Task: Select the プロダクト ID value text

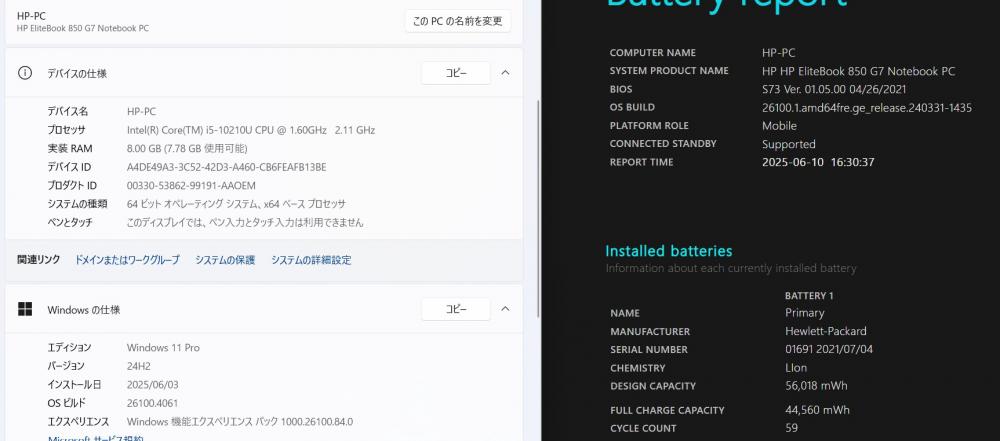Action: pyautogui.click(x=191, y=186)
